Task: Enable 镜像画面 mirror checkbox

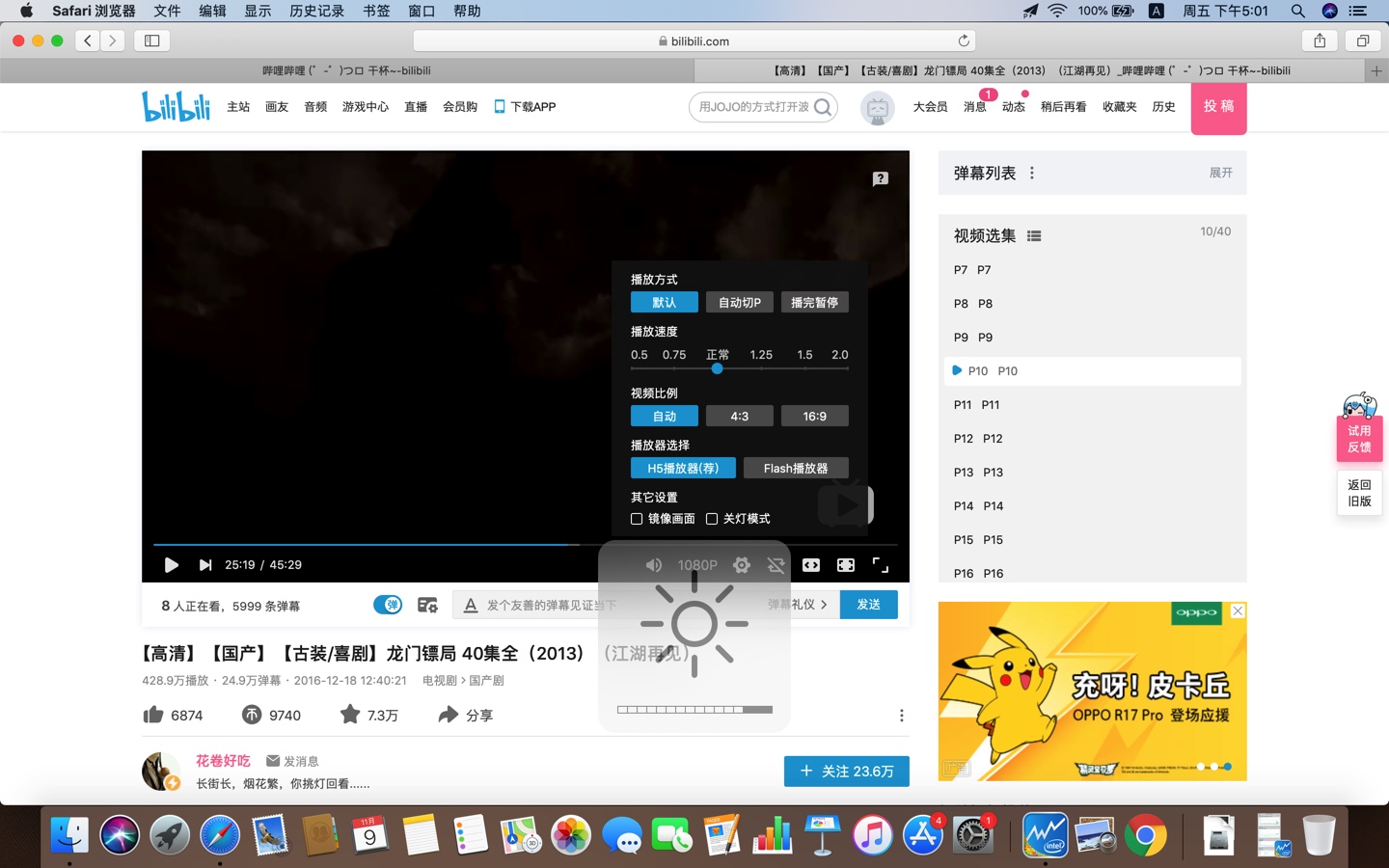Action: [x=637, y=519]
